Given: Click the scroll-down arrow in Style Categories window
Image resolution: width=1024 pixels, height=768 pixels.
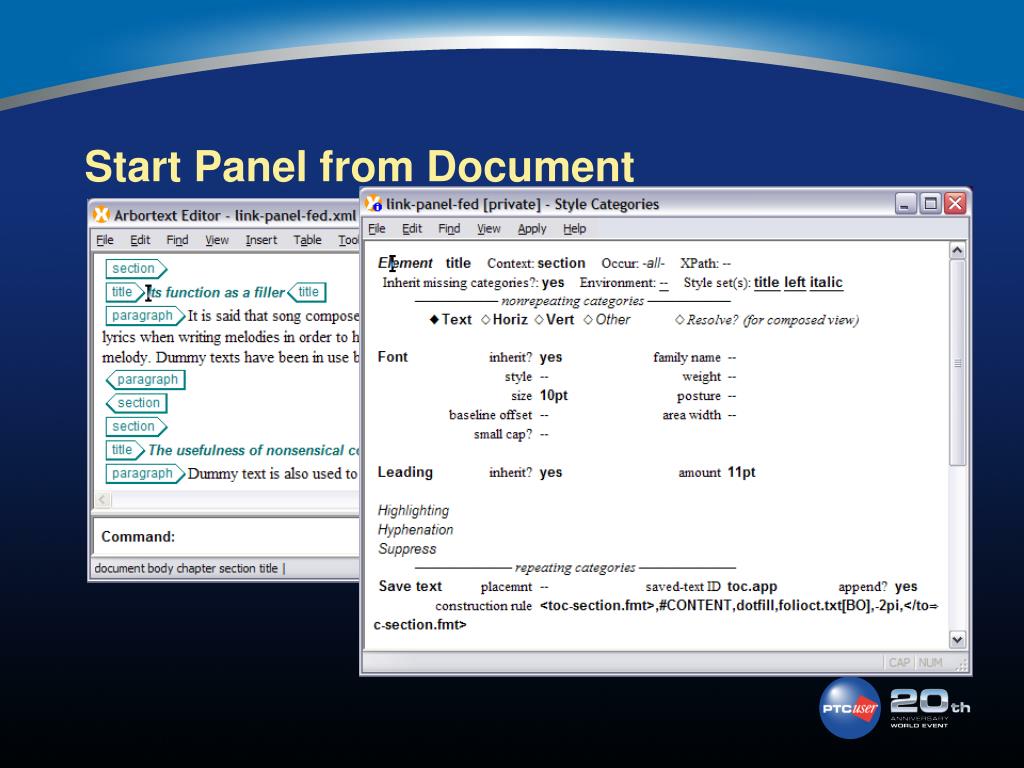Looking at the screenshot, I should [x=957, y=639].
